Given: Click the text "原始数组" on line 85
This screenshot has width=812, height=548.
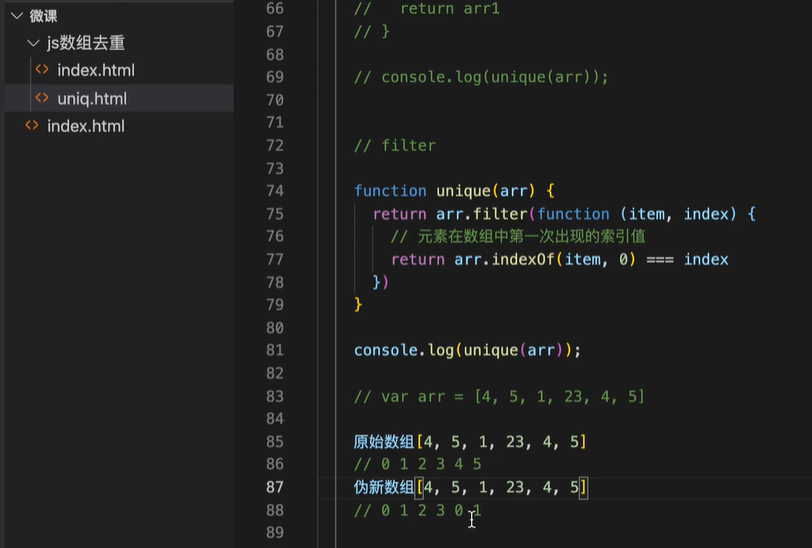Looking at the screenshot, I should (384, 442).
